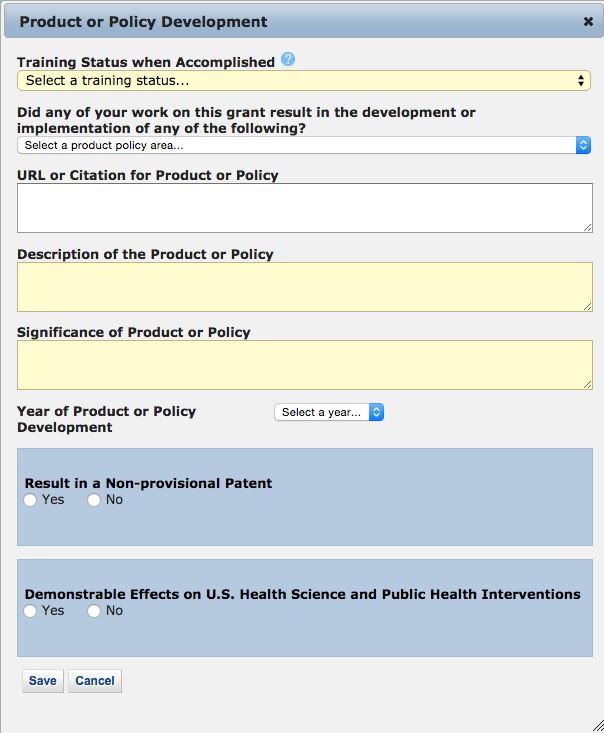Click resize handle of URL or Citation box

pyautogui.click(x=587, y=227)
